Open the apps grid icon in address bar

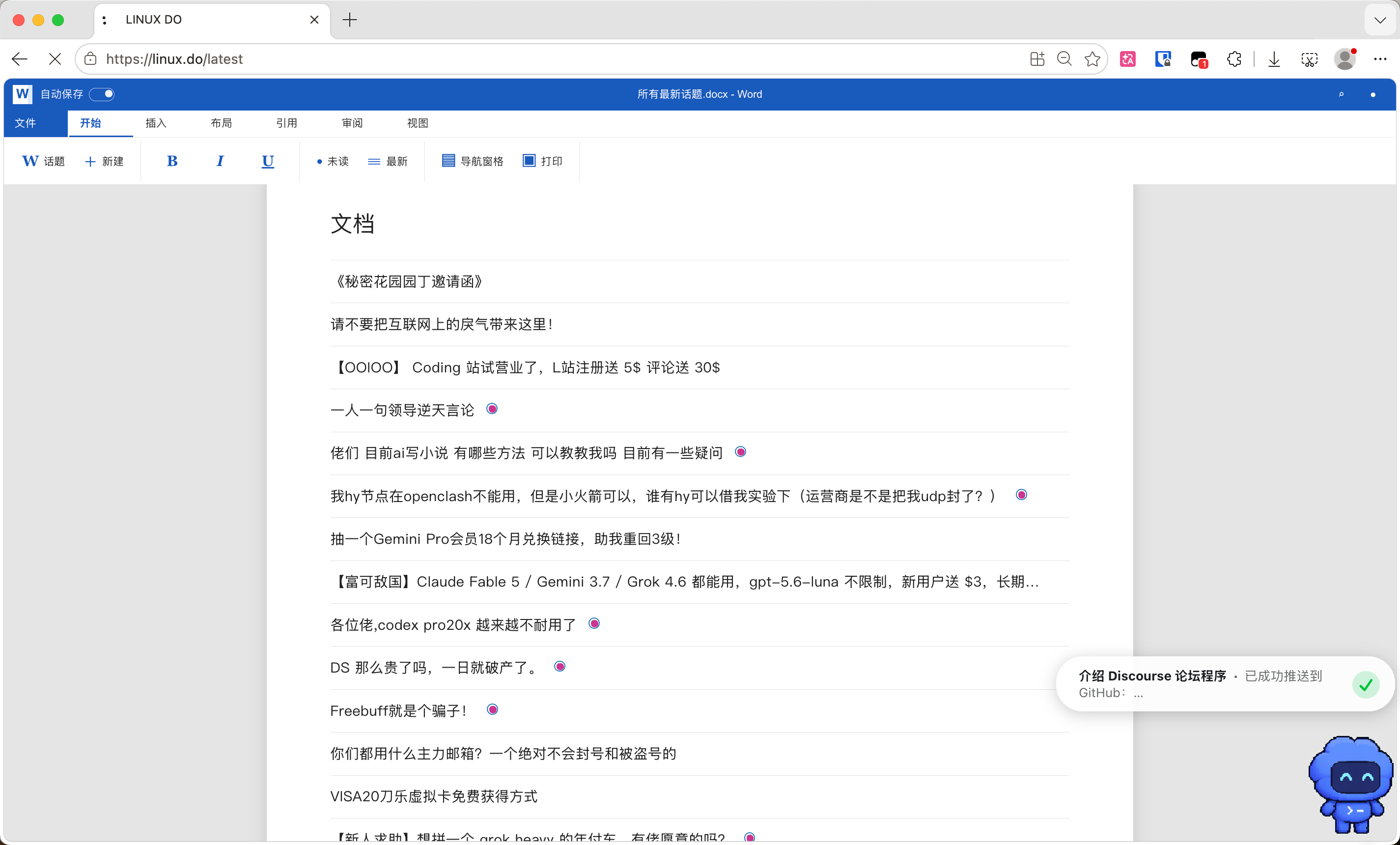[x=1037, y=59]
